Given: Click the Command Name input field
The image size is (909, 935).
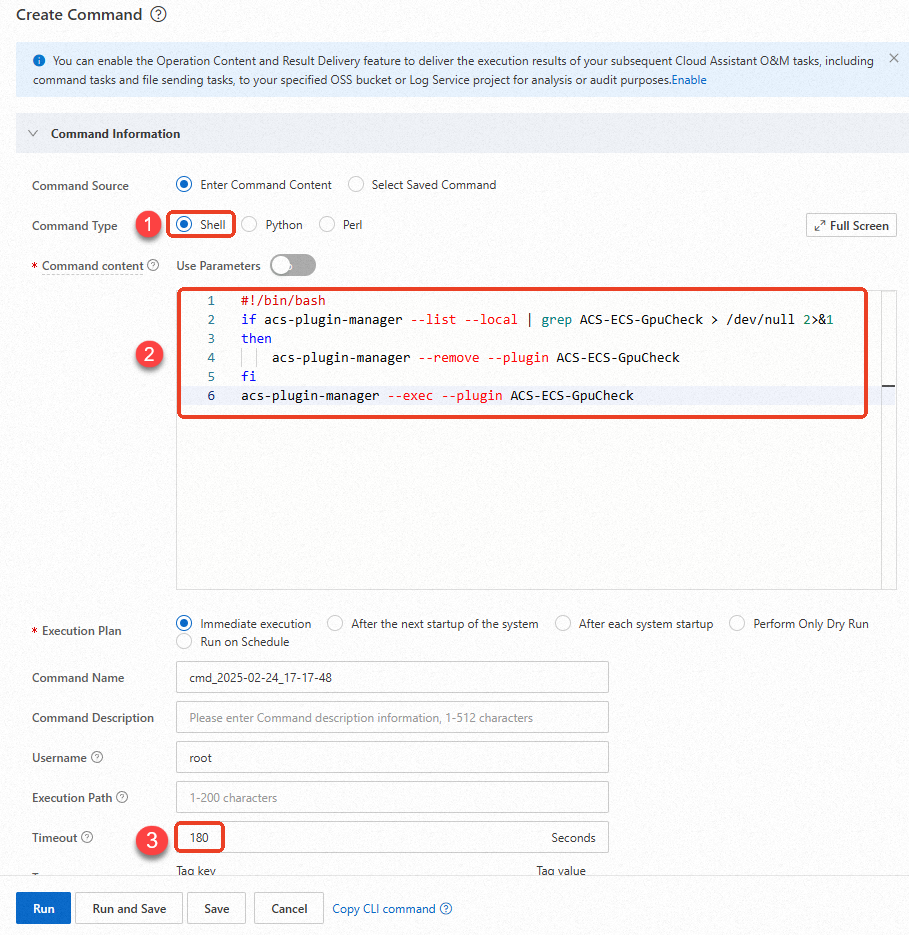Looking at the screenshot, I should [392, 677].
